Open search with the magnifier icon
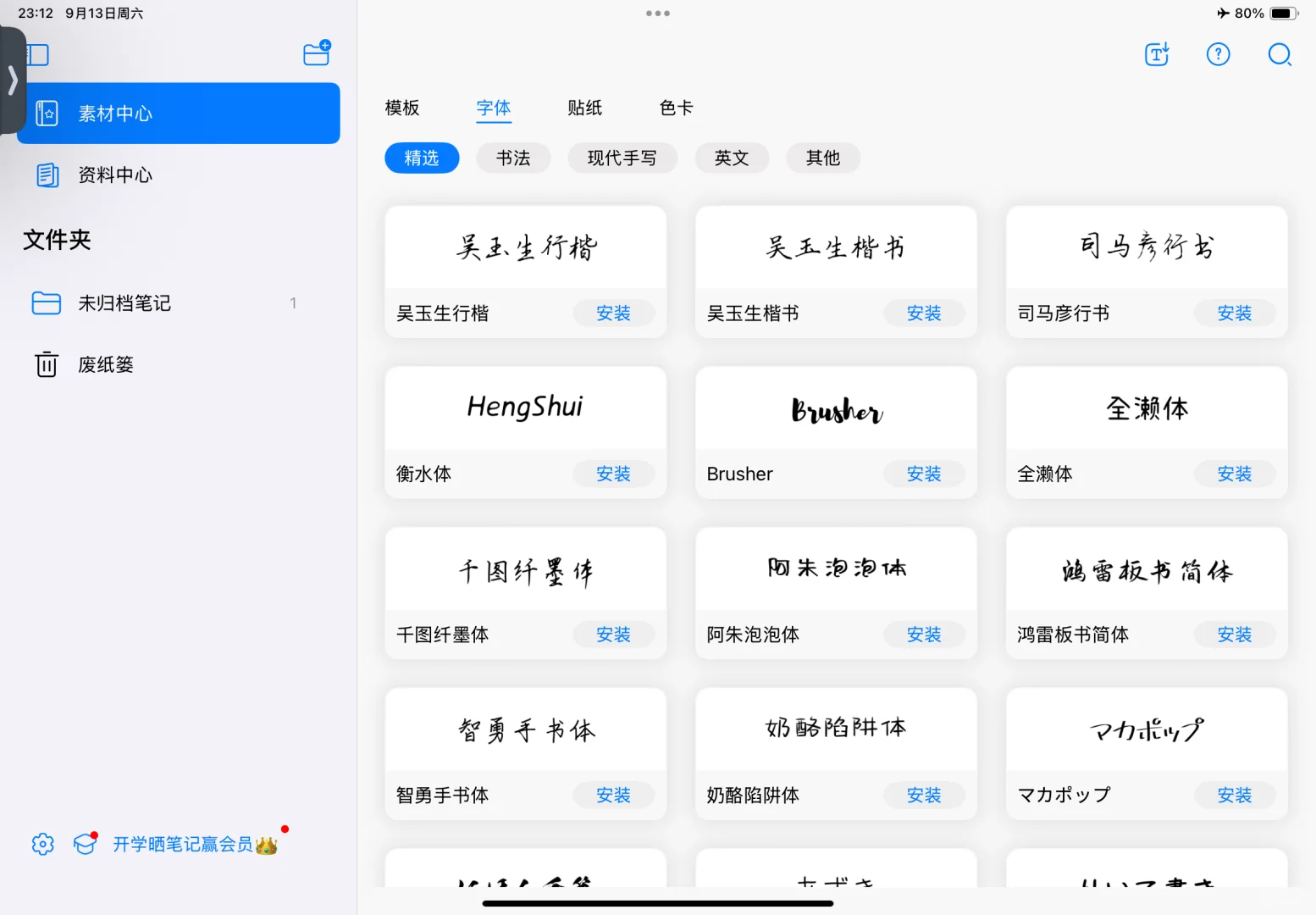Screen dimensions: 1316x915 [x=1280, y=55]
